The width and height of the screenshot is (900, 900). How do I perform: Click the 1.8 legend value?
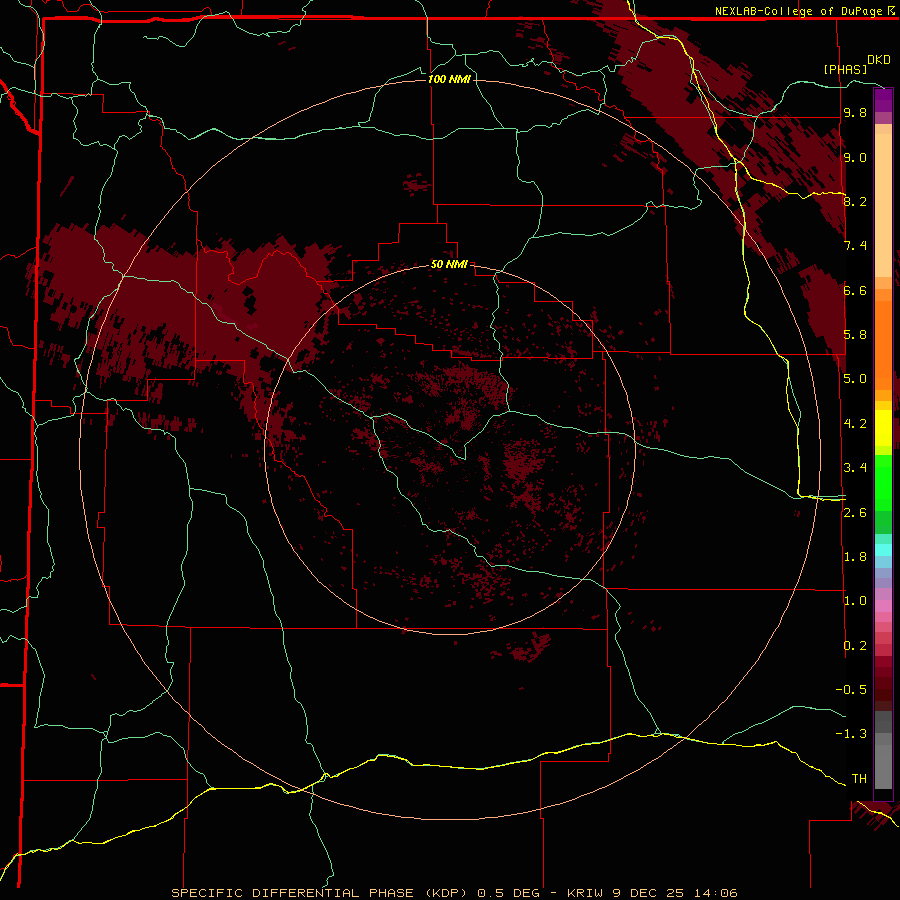[x=855, y=557]
